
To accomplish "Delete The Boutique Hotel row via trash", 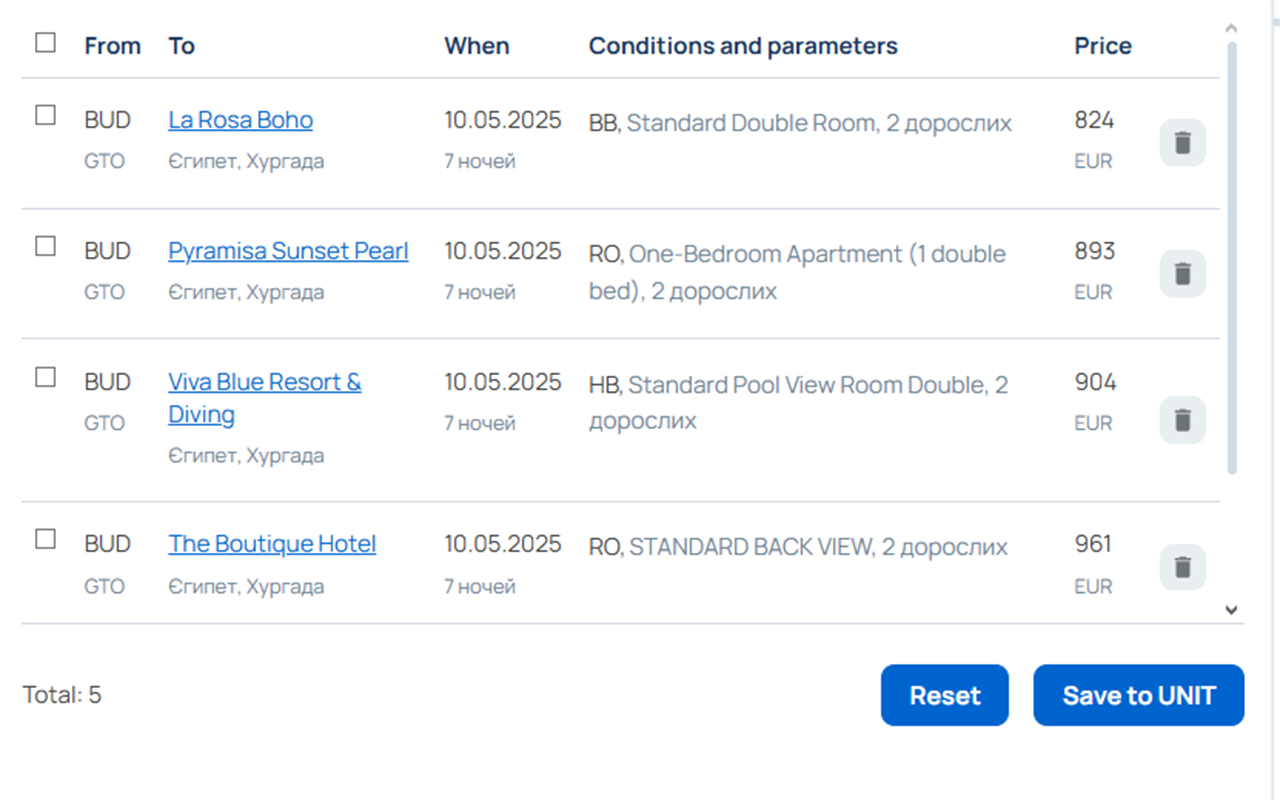I will tap(1182, 567).
